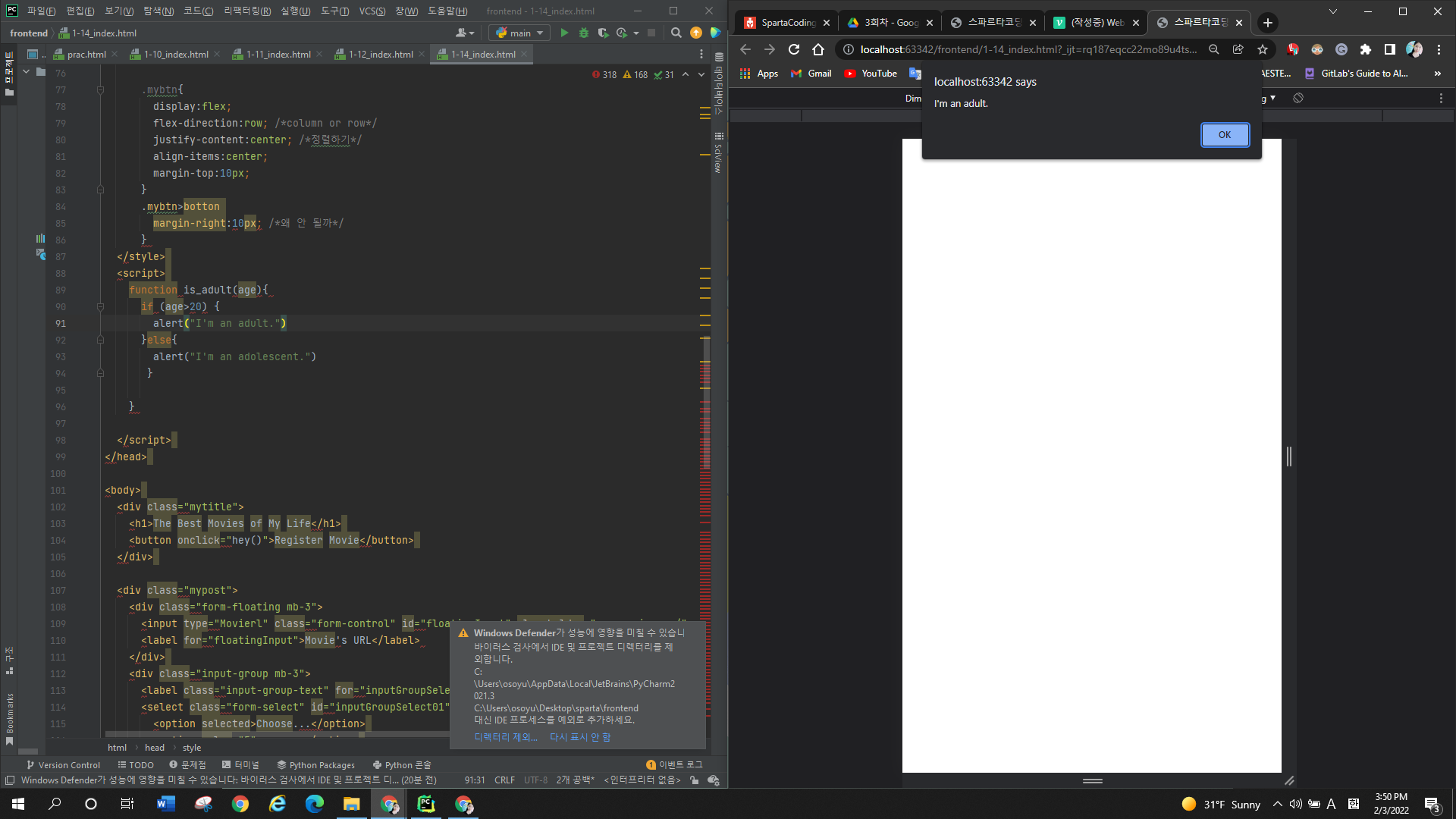Start debugging with the bug icon
This screenshot has height=819, width=1456.
(x=583, y=33)
